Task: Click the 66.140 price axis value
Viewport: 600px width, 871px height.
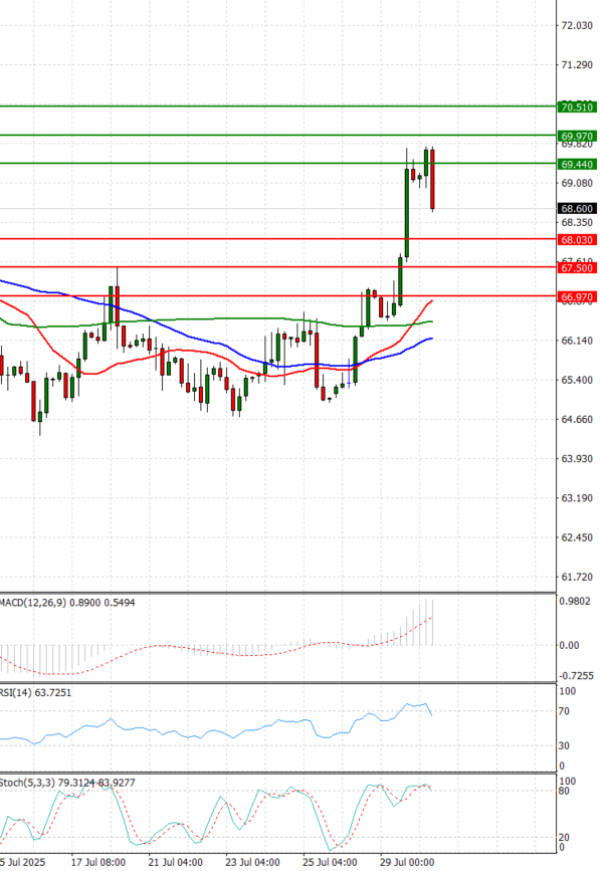Action: [x=577, y=341]
